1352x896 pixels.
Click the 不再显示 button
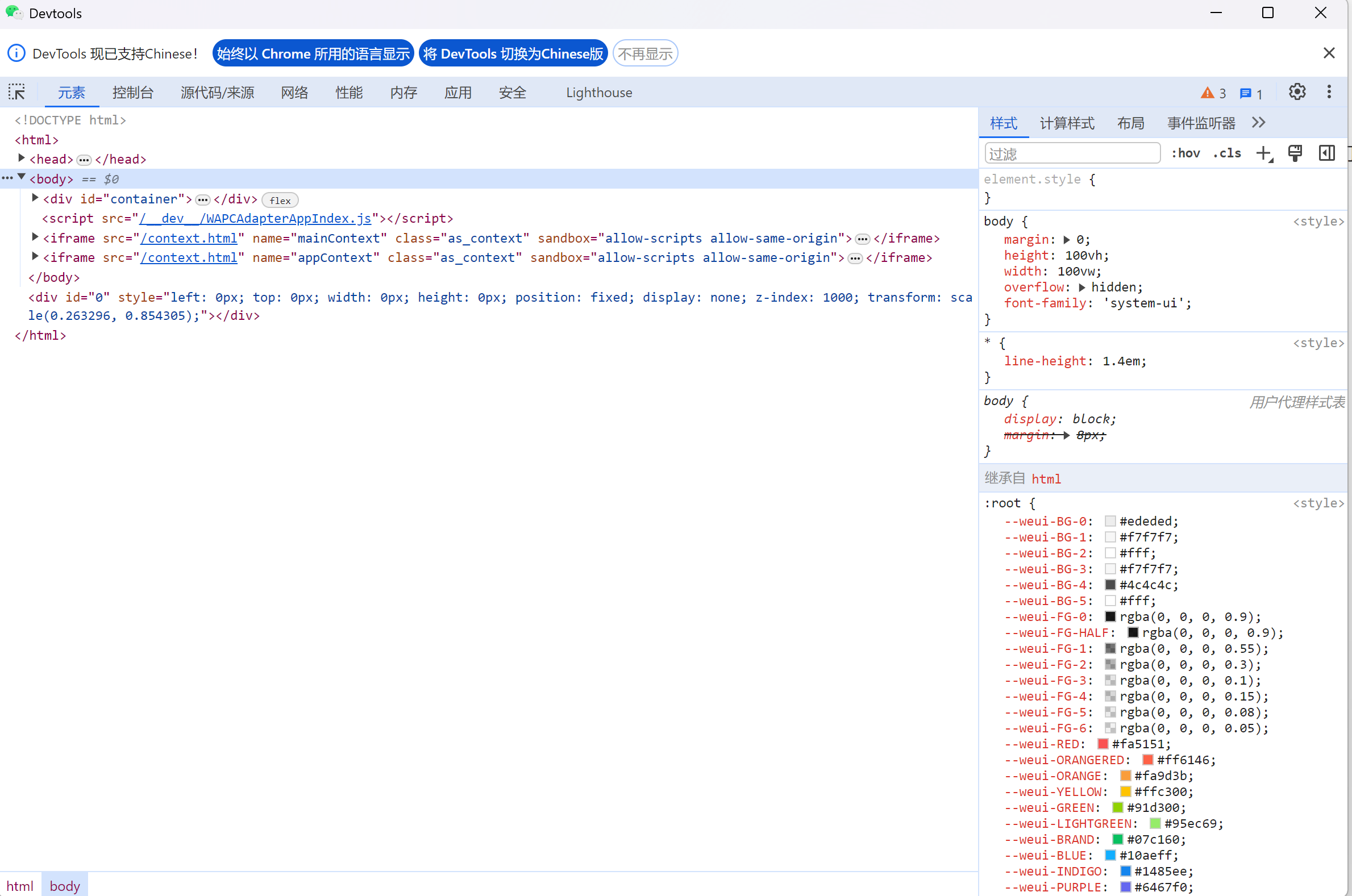click(x=645, y=54)
